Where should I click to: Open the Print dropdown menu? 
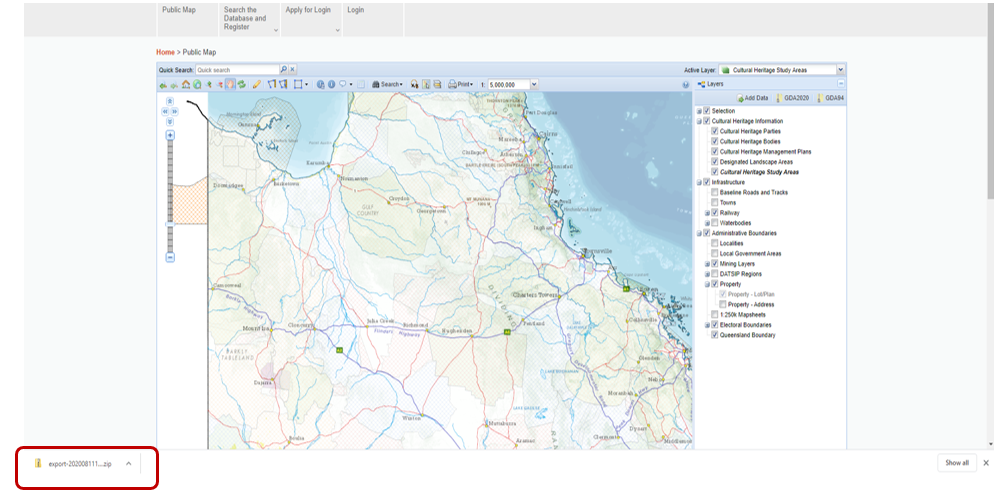click(x=461, y=84)
